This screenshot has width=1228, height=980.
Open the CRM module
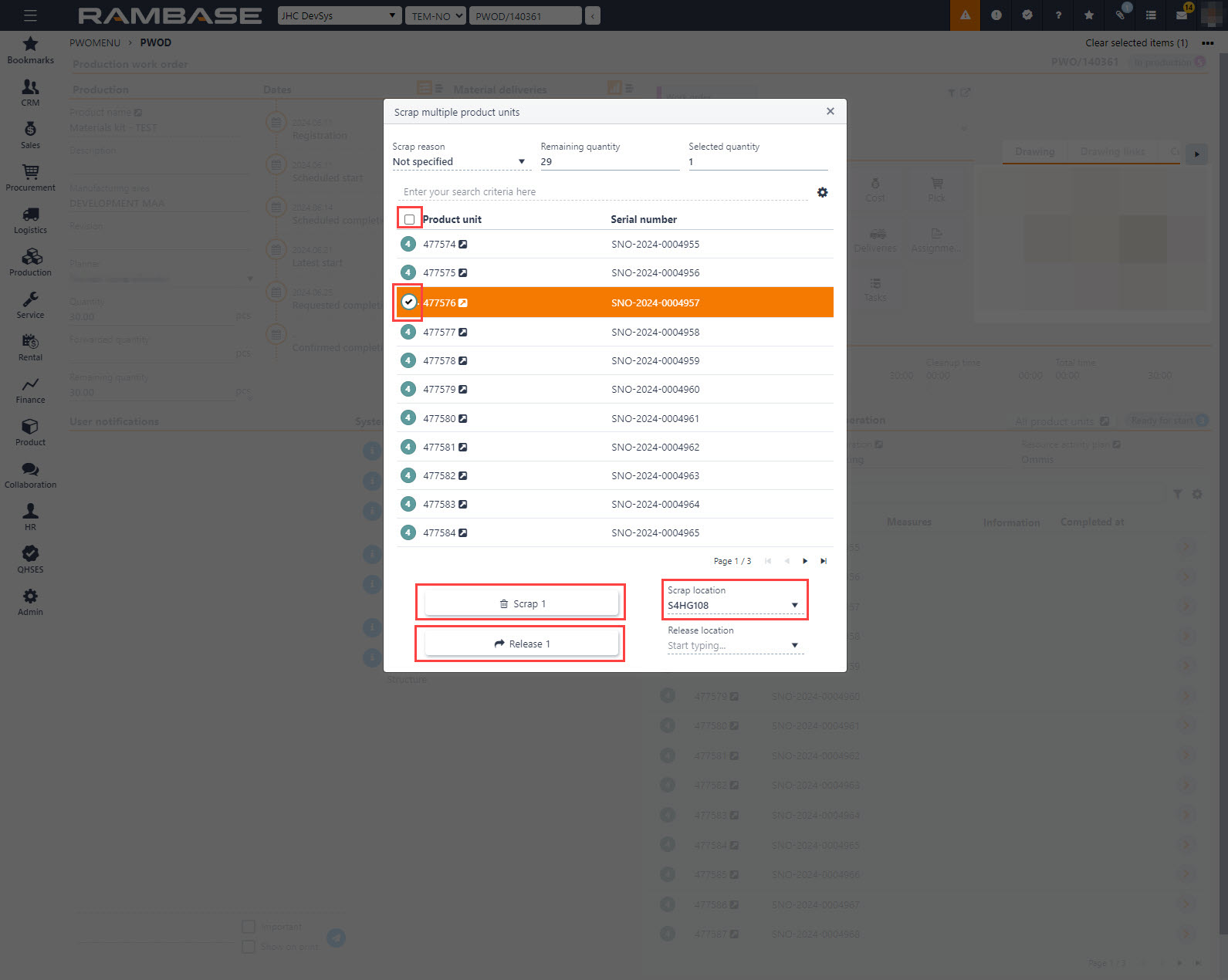tap(30, 93)
